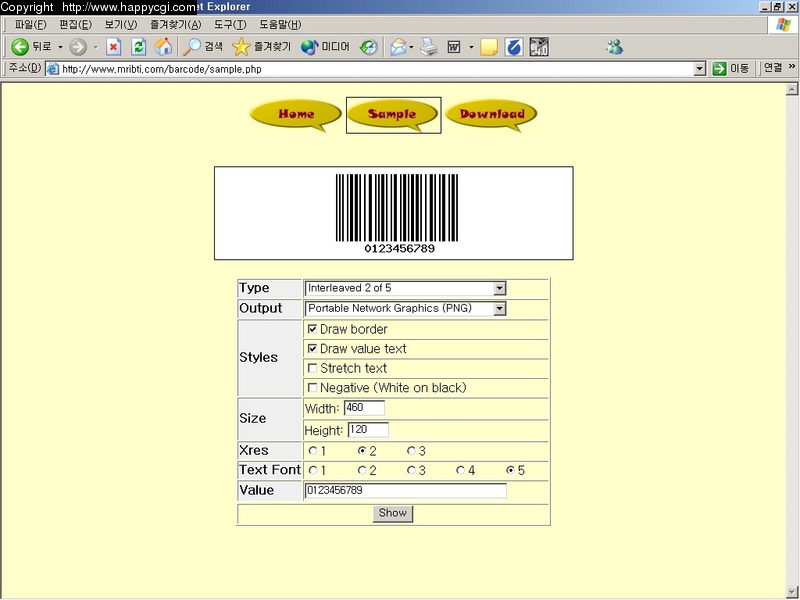Expand the Links (연결) toolbar chevron
Screen dimensions: 800x600
792,67
